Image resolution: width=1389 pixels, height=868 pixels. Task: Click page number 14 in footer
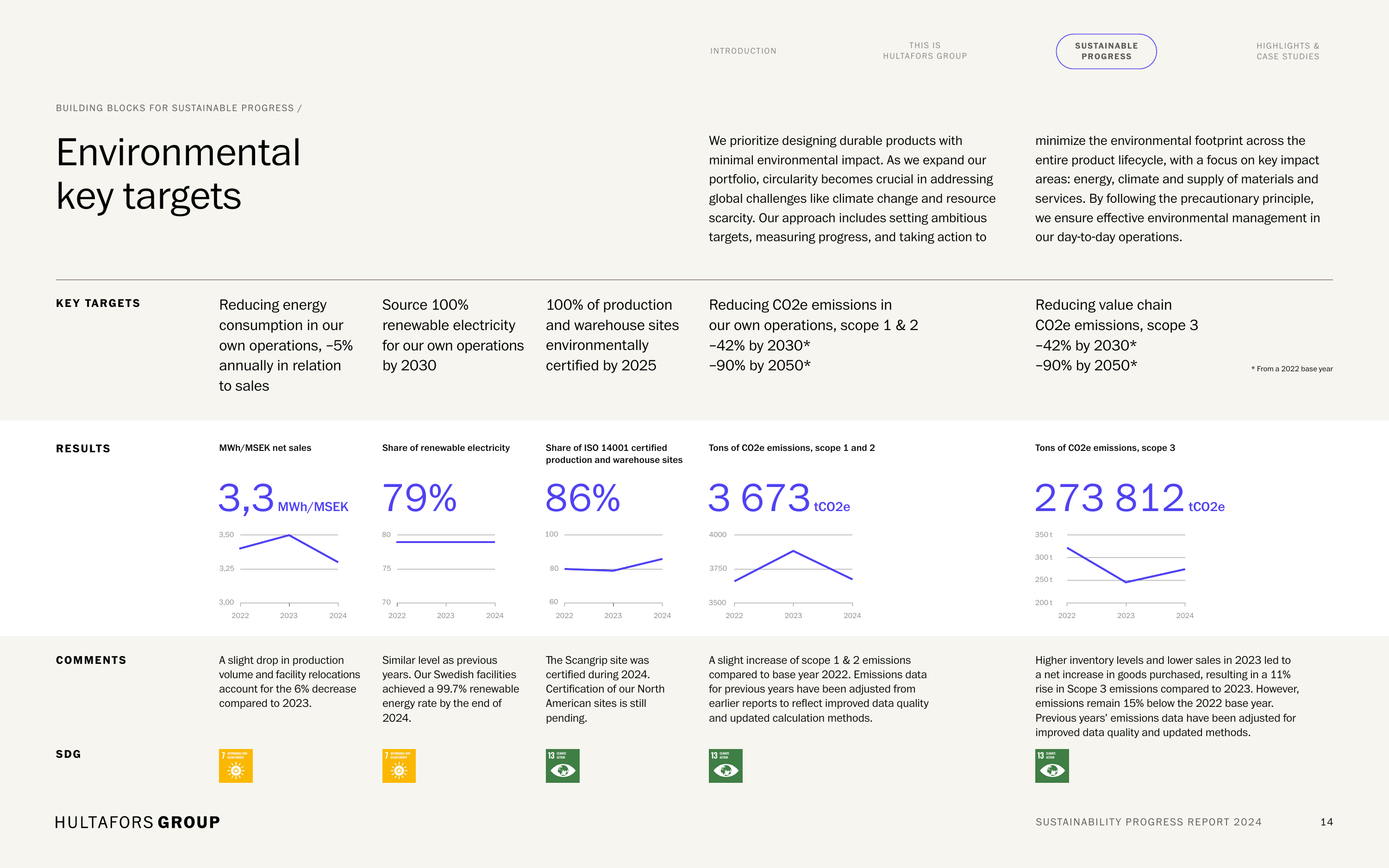tap(1326, 822)
